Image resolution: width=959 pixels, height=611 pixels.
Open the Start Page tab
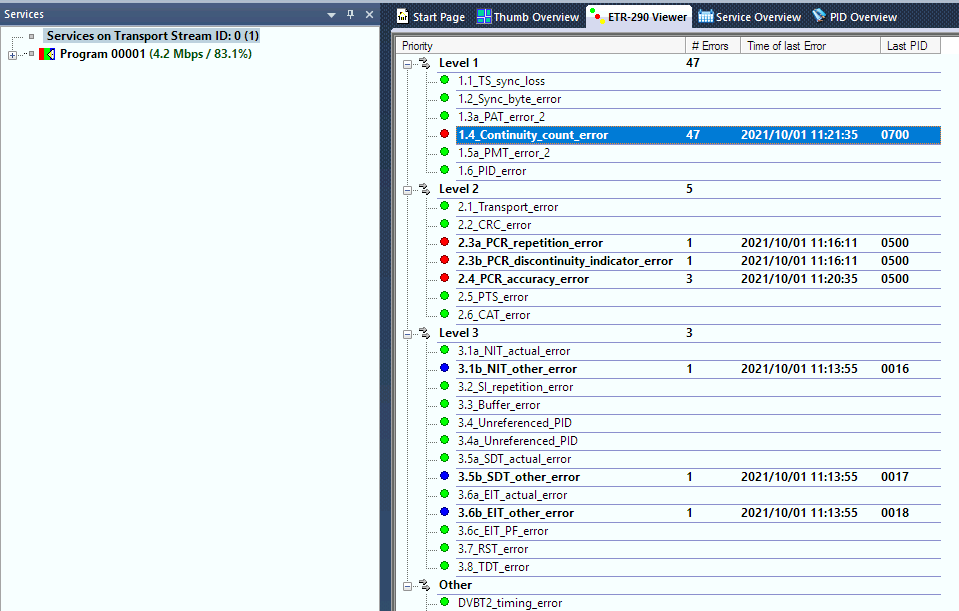(431, 17)
